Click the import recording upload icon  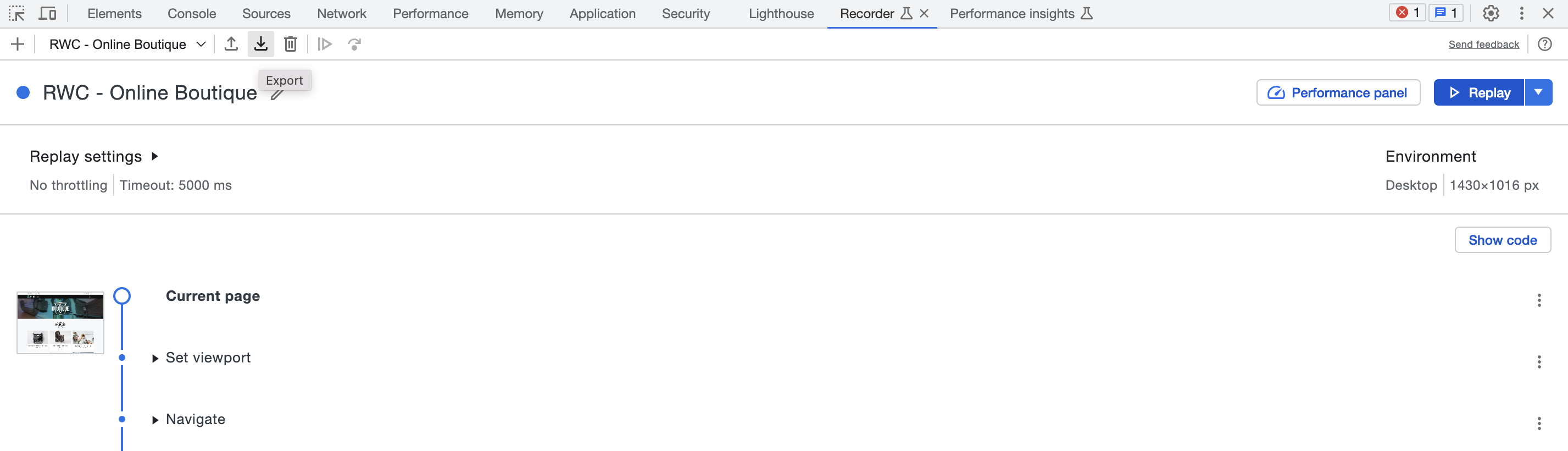click(231, 44)
